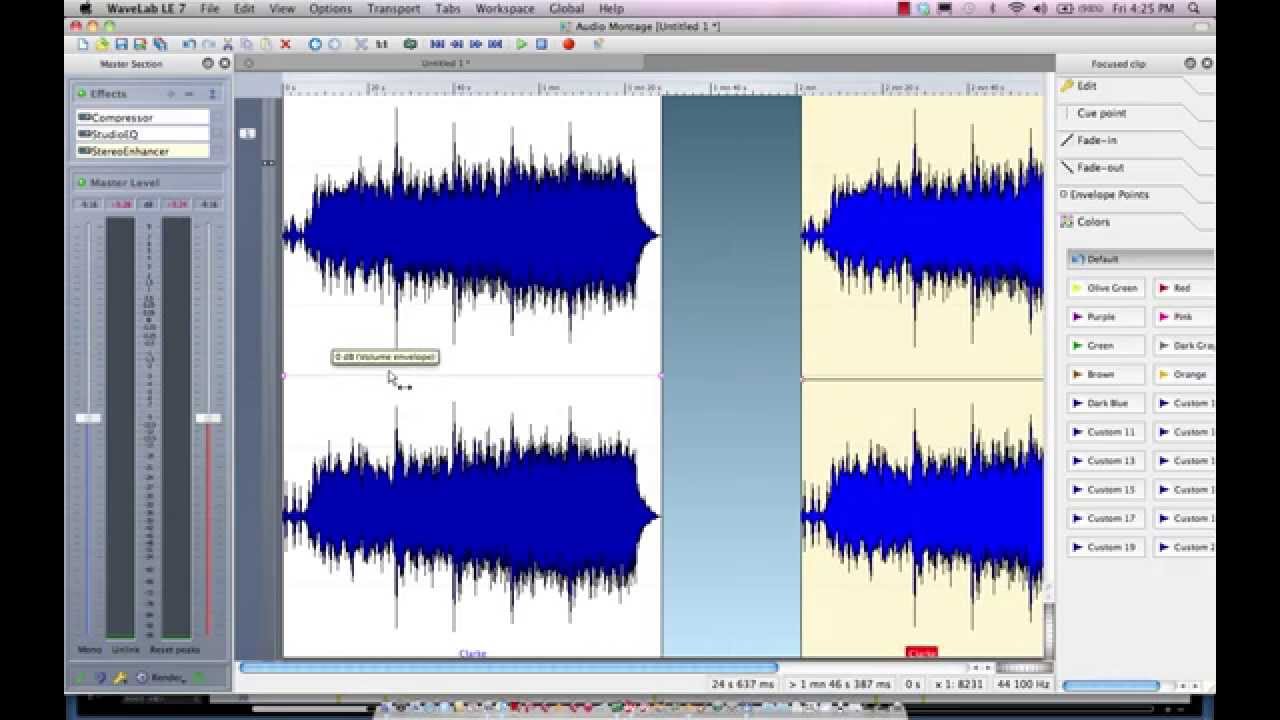
Task: Click the green loop toolbar icon
Action: 410,44
